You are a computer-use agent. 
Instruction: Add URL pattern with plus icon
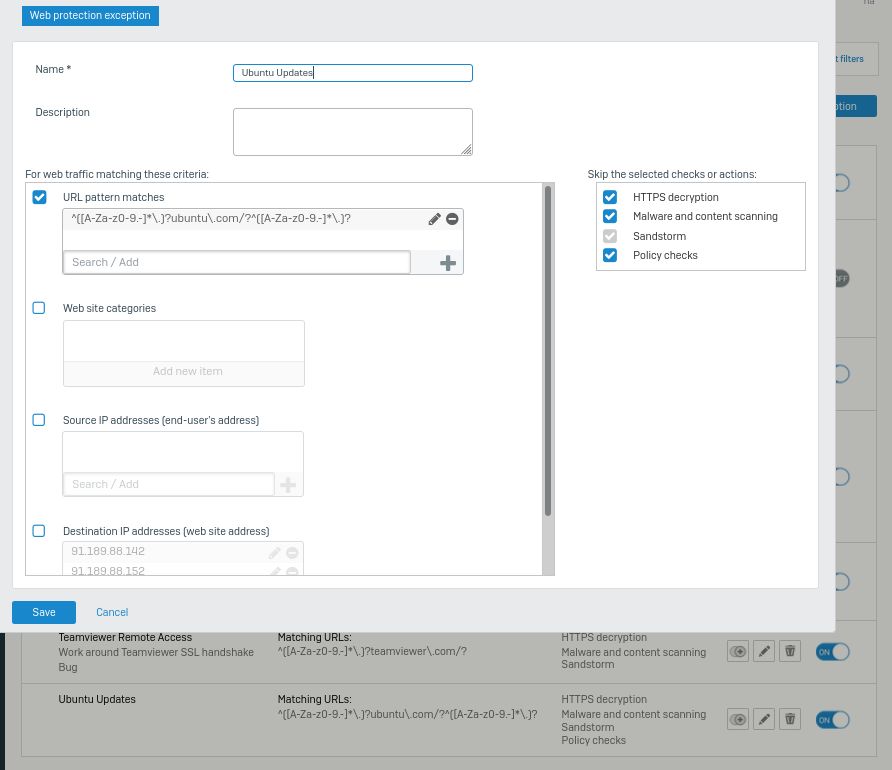tap(448, 263)
